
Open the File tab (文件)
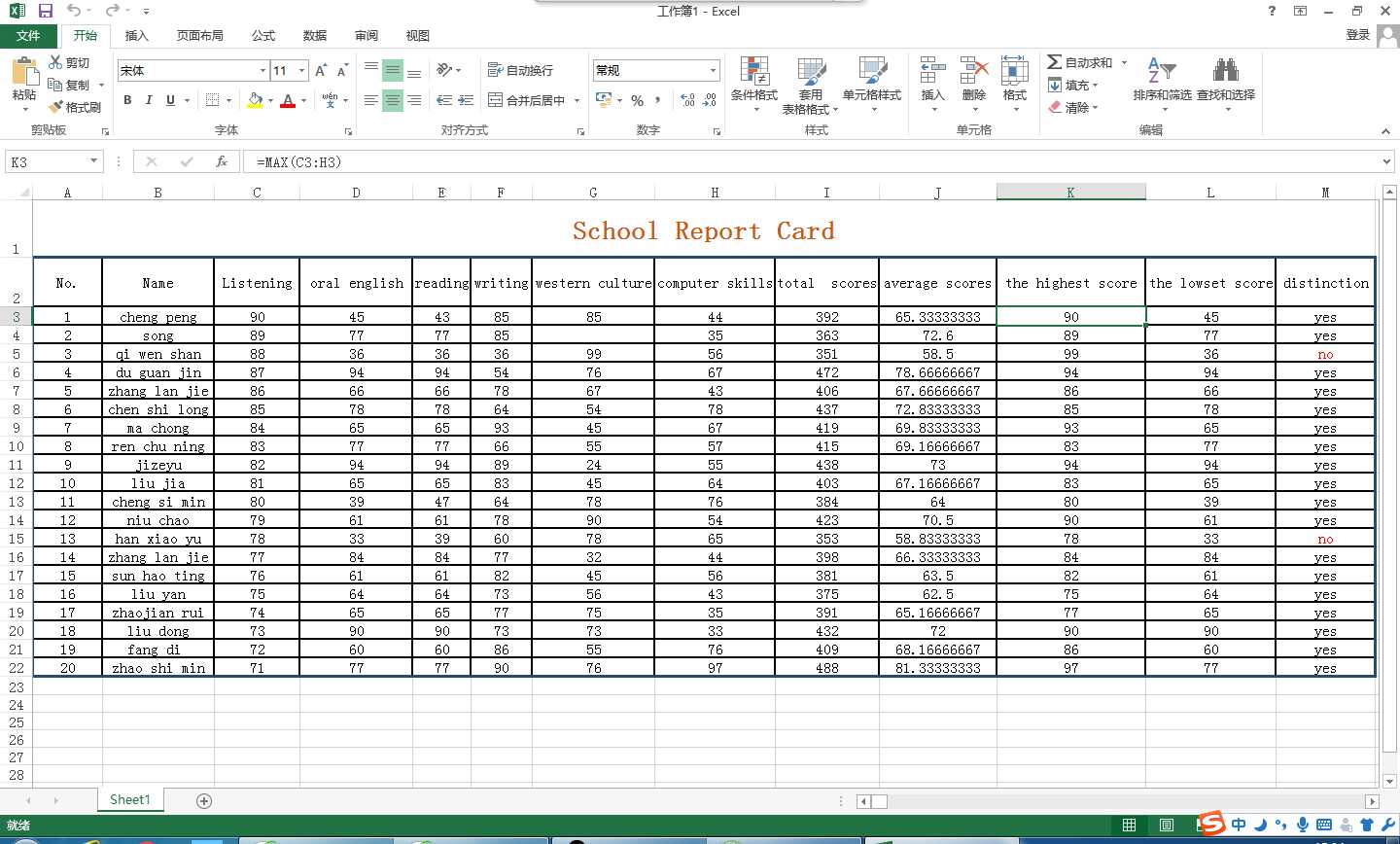point(28,36)
